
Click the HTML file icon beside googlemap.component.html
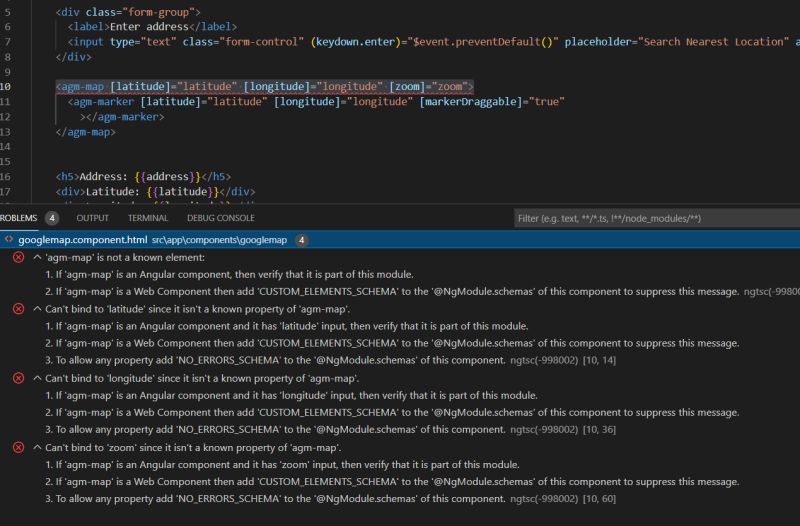pos(9,239)
